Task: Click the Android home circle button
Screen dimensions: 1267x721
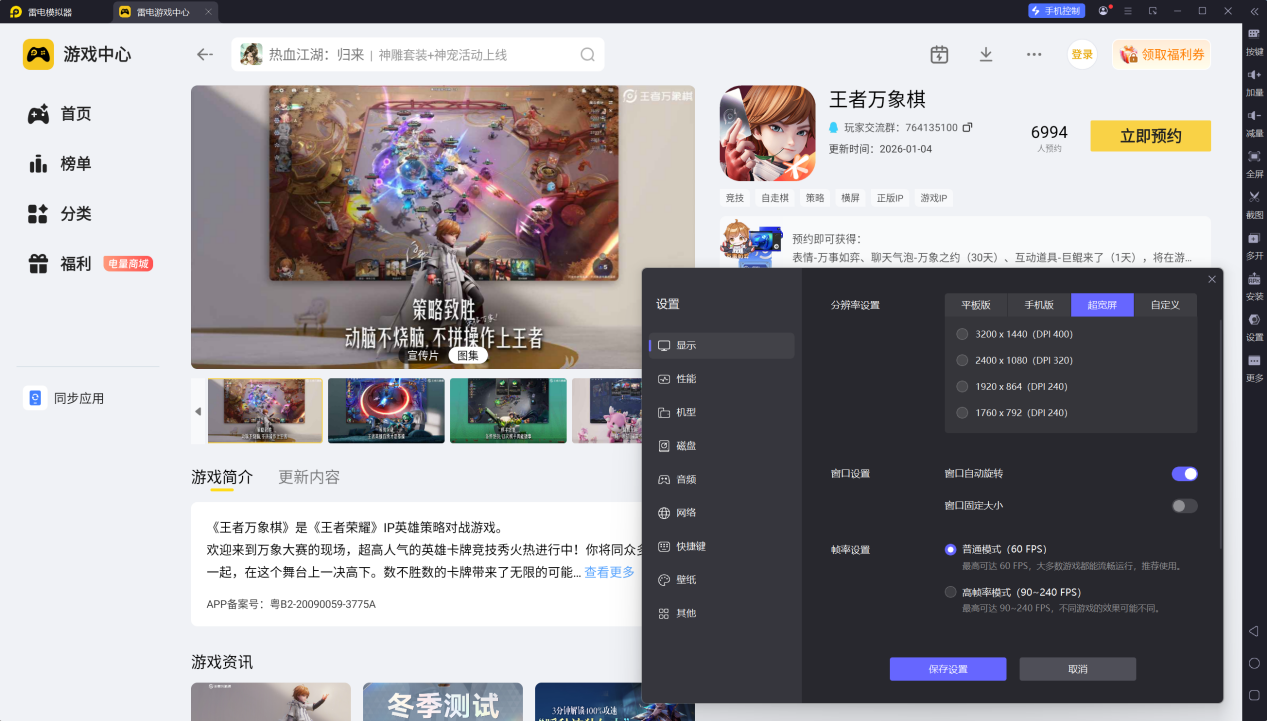Action: [x=1254, y=663]
